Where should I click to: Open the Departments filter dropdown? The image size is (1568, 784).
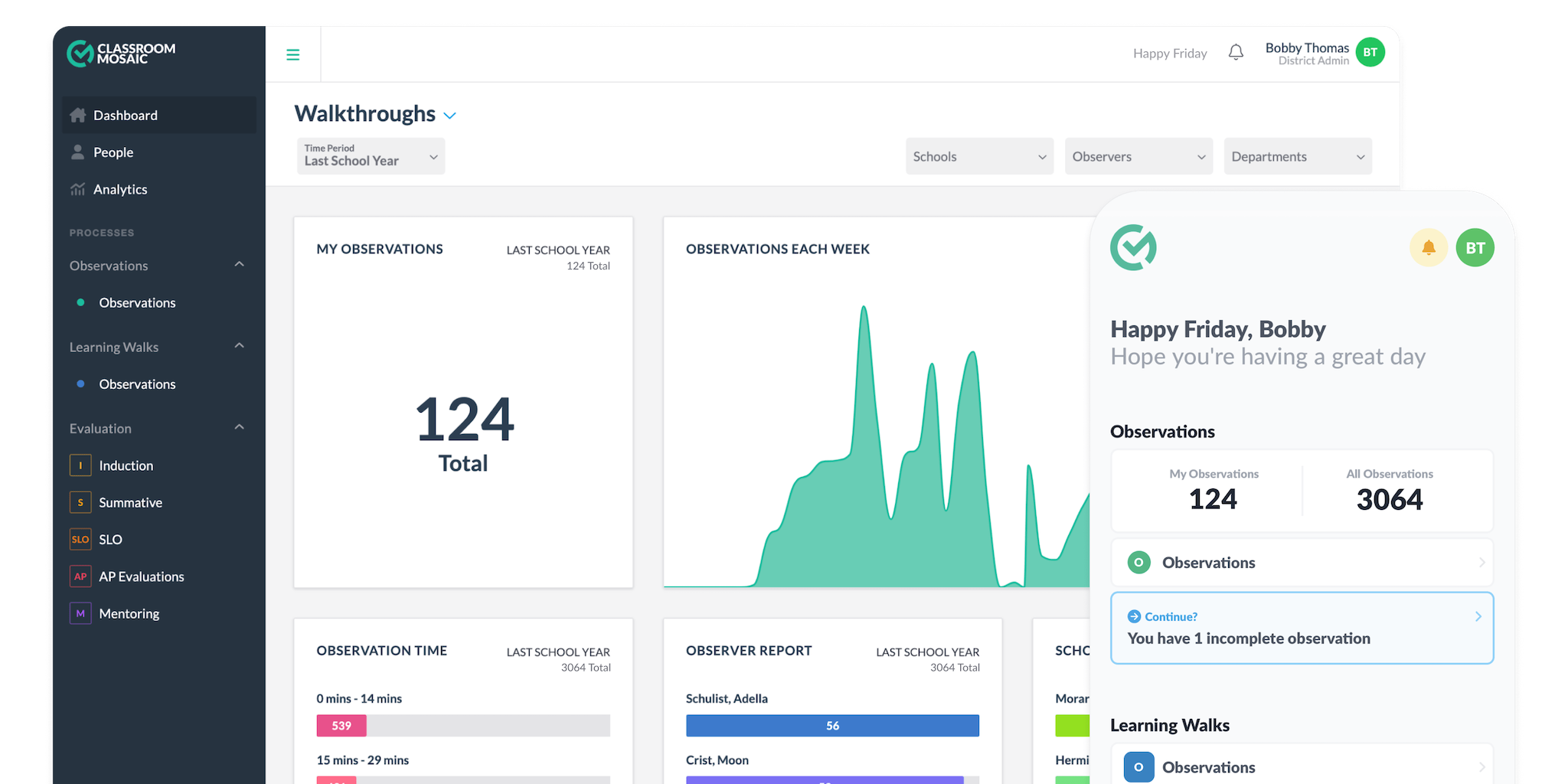1298,156
